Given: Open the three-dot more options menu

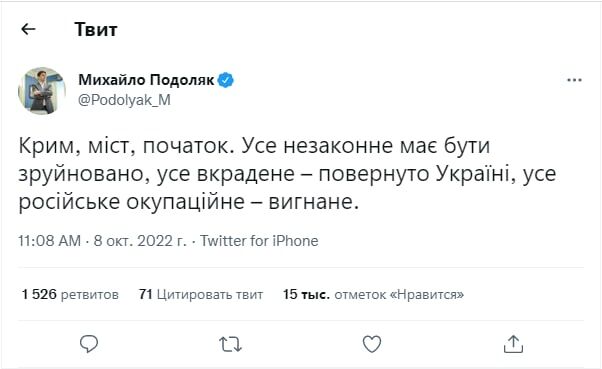Looking at the screenshot, I should point(574,80).
